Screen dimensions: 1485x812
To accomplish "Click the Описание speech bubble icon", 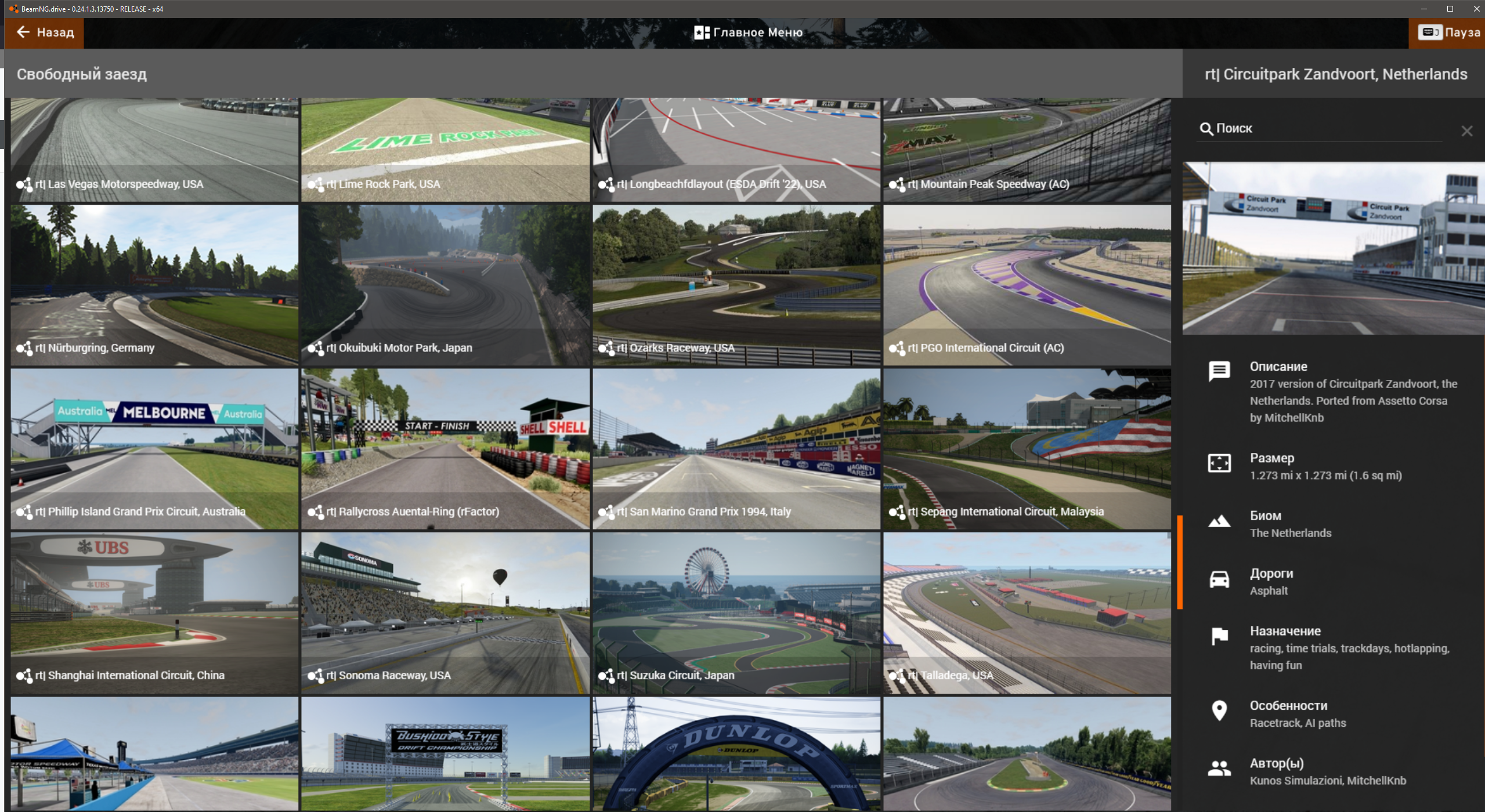I will (1219, 371).
